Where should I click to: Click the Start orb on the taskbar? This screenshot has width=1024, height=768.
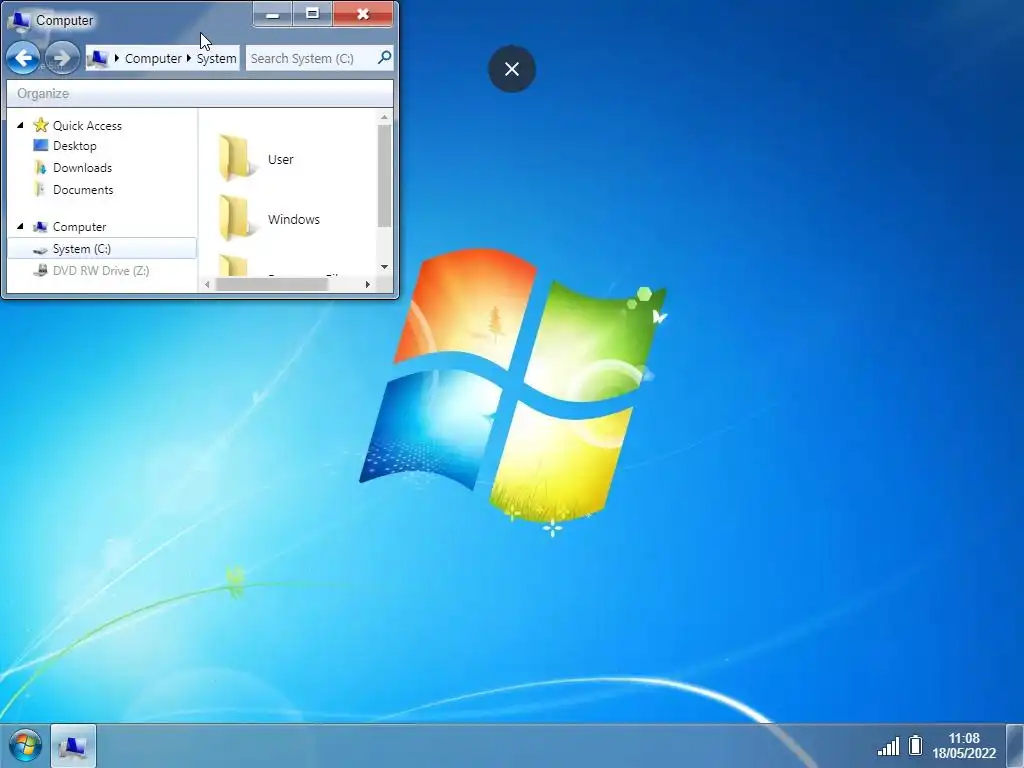25,745
